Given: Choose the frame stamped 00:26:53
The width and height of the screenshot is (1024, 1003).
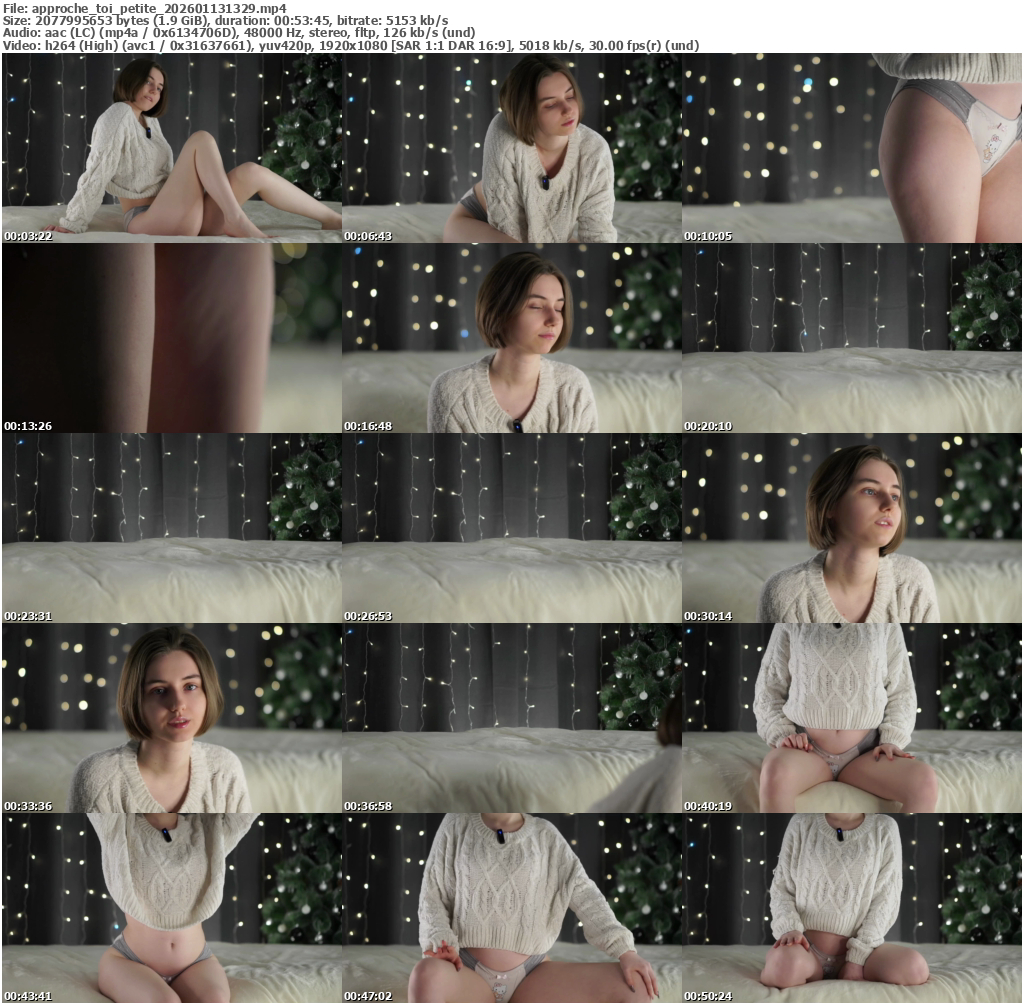Looking at the screenshot, I should [512, 528].
